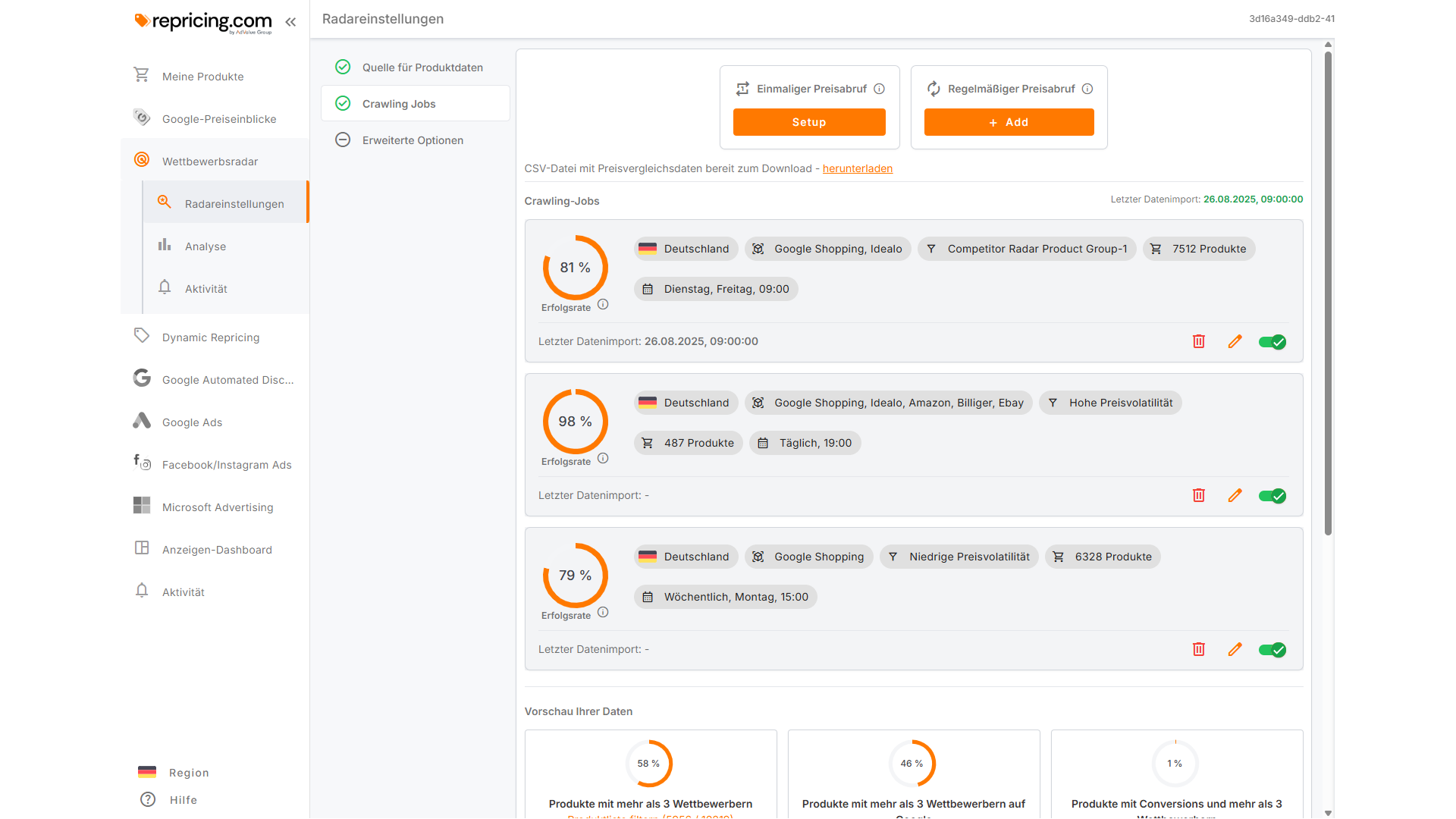This screenshot has width=1456, height=819.
Task: Click the 1 % preview donut chart
Action: 1175,764
